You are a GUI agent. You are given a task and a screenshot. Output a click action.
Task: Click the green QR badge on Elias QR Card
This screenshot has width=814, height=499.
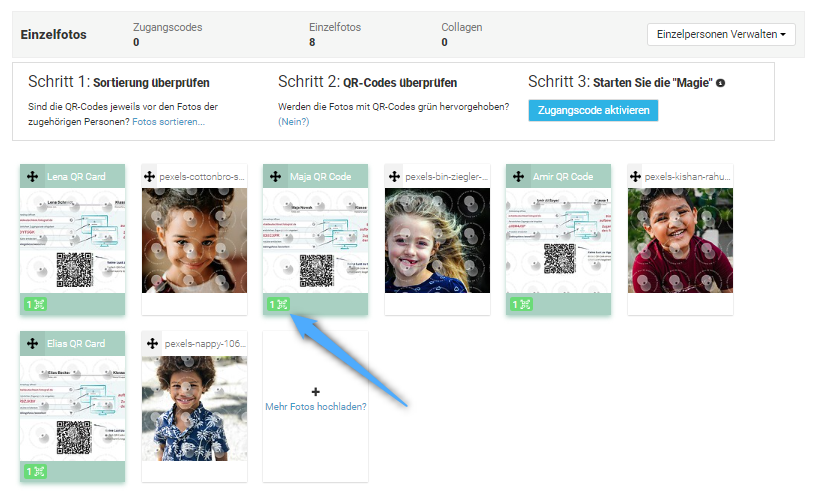[35, 471]
